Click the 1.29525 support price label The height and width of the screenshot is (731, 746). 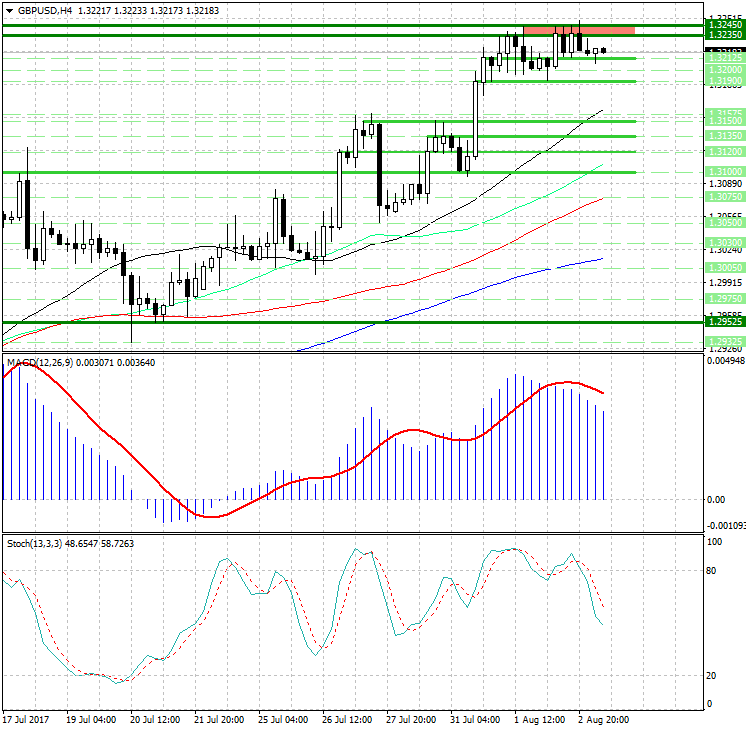[723, 323]
